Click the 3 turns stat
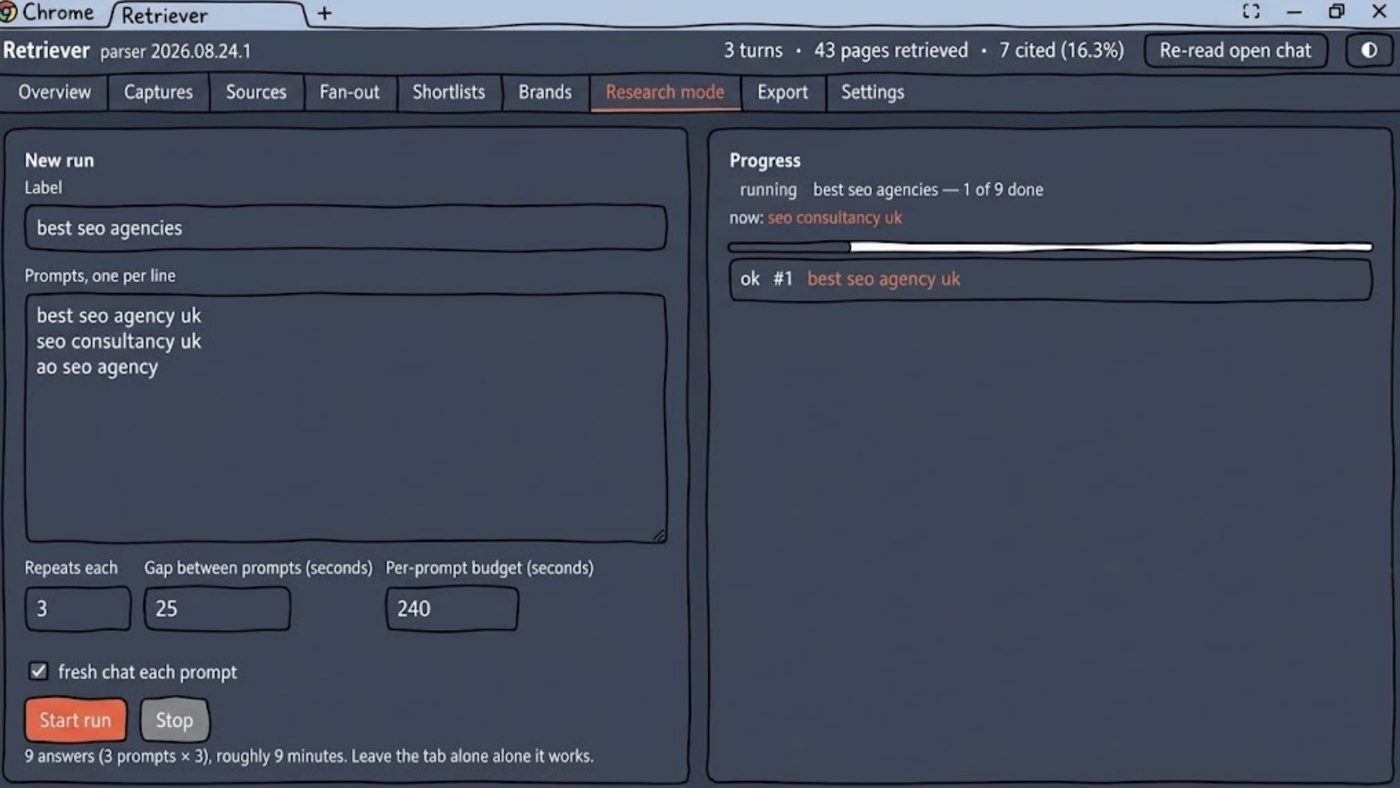The image size is (1400, 788). click(753, 50)
